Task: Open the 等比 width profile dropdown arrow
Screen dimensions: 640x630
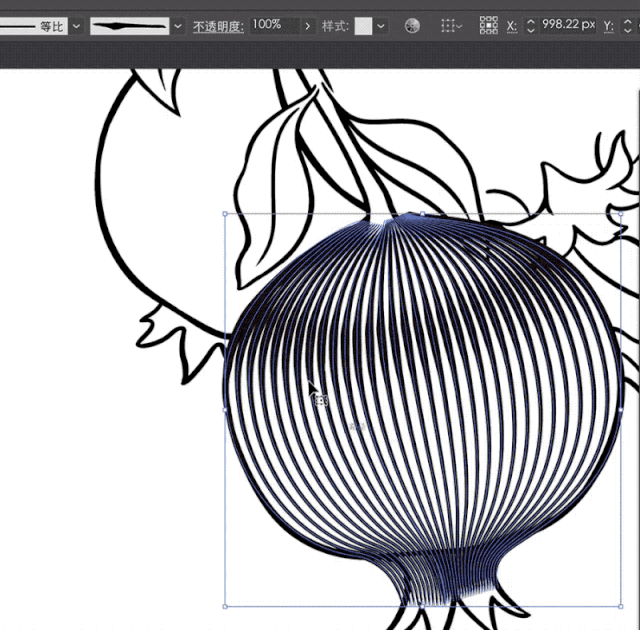Action: [x=77, y=25]
